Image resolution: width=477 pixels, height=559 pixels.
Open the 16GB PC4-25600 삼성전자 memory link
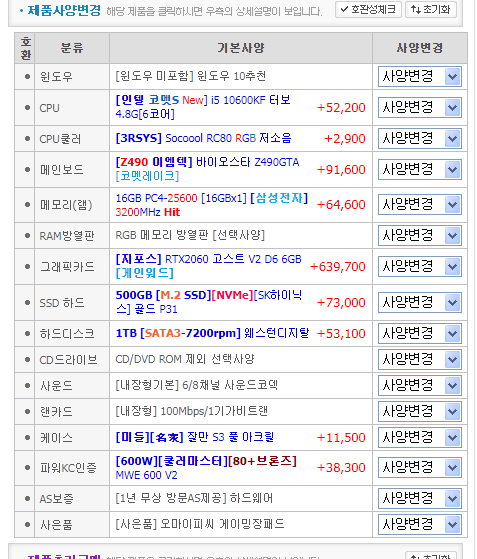(x=211, y=205)
